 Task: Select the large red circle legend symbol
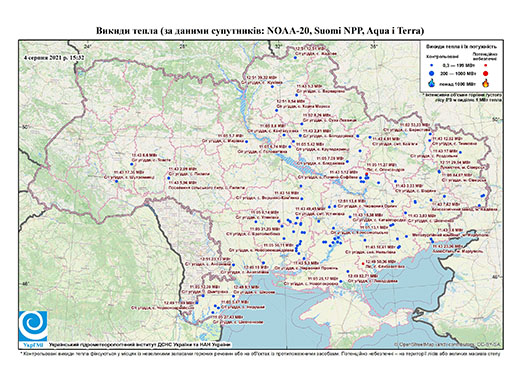click(x=486, y=73)
